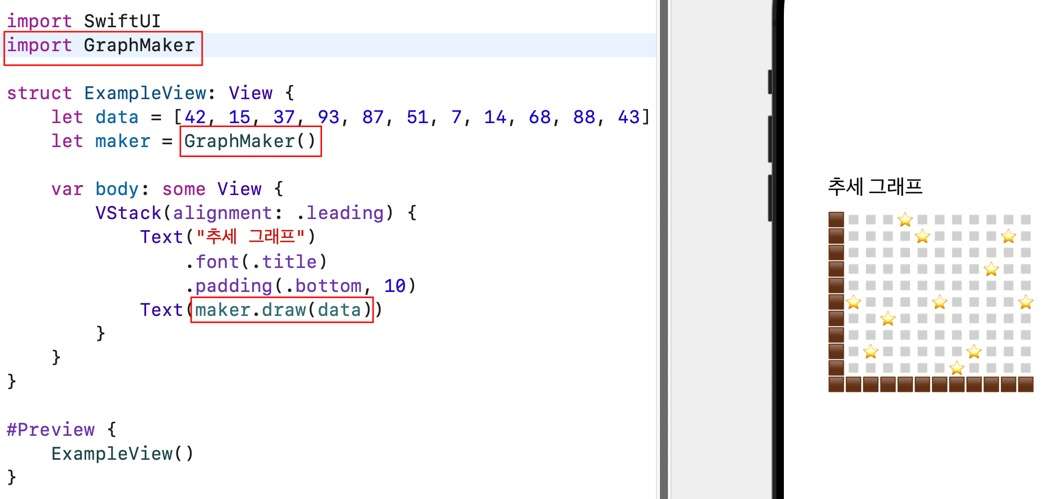The width and height of the screenshot is (1047, 499).
Task: Click the maker.draw(data) expression
Action: point(282,310)
